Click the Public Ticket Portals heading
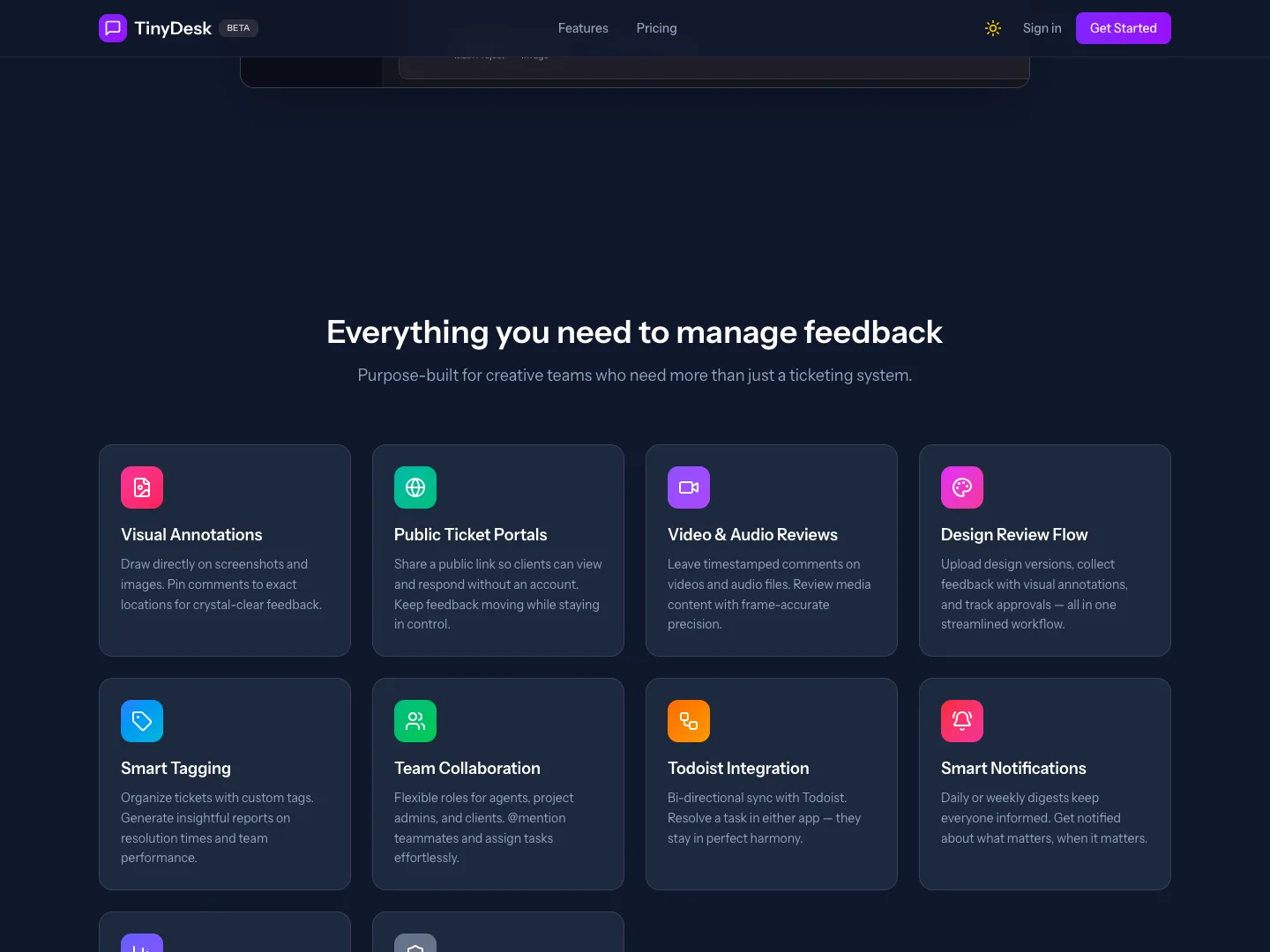Viewport: 1270px width, 952px height. click(x=471, y=535)
